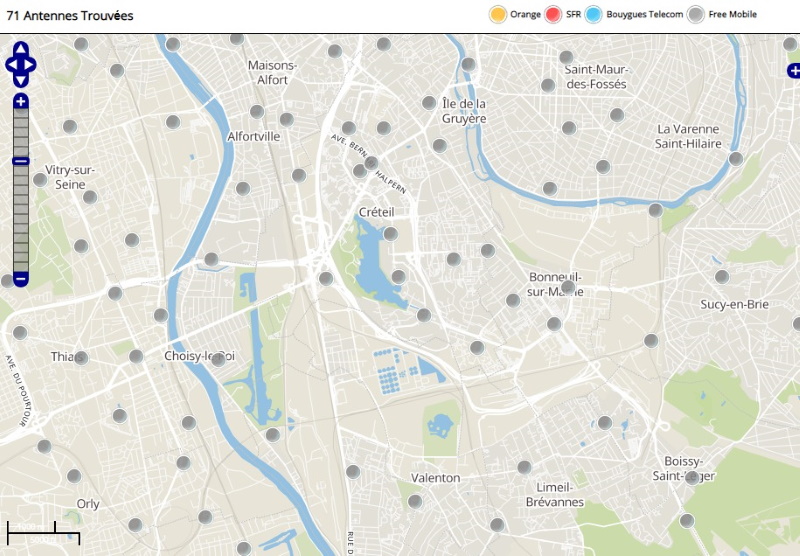800x556 pixels.
Task: Click the antenna marker on Choisy-le-Roi label
Action: (218, 359)
